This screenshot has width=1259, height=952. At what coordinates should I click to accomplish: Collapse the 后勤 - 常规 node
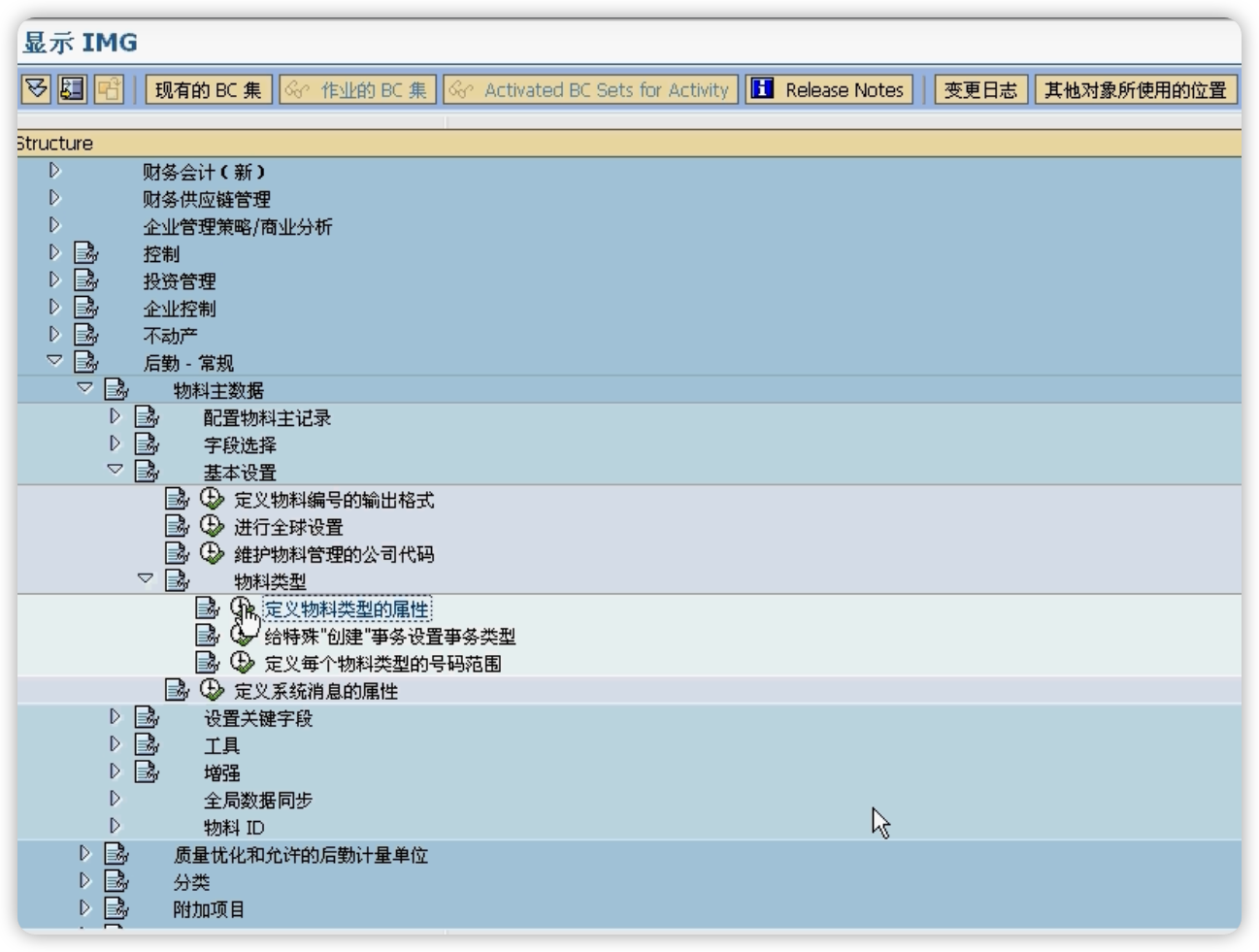[x=54, y=360]
